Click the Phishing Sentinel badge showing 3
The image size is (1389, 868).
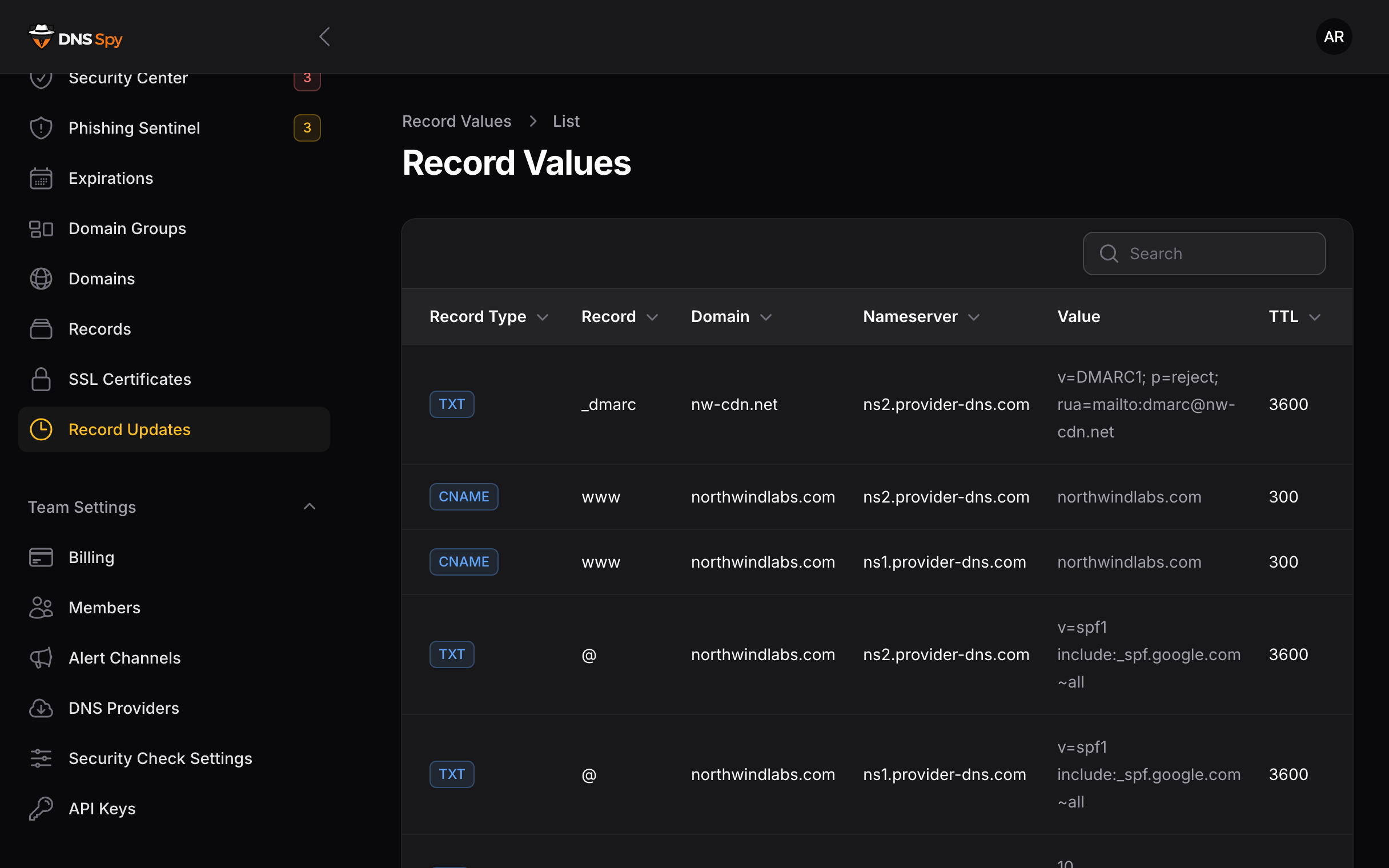tap(307, 127)
